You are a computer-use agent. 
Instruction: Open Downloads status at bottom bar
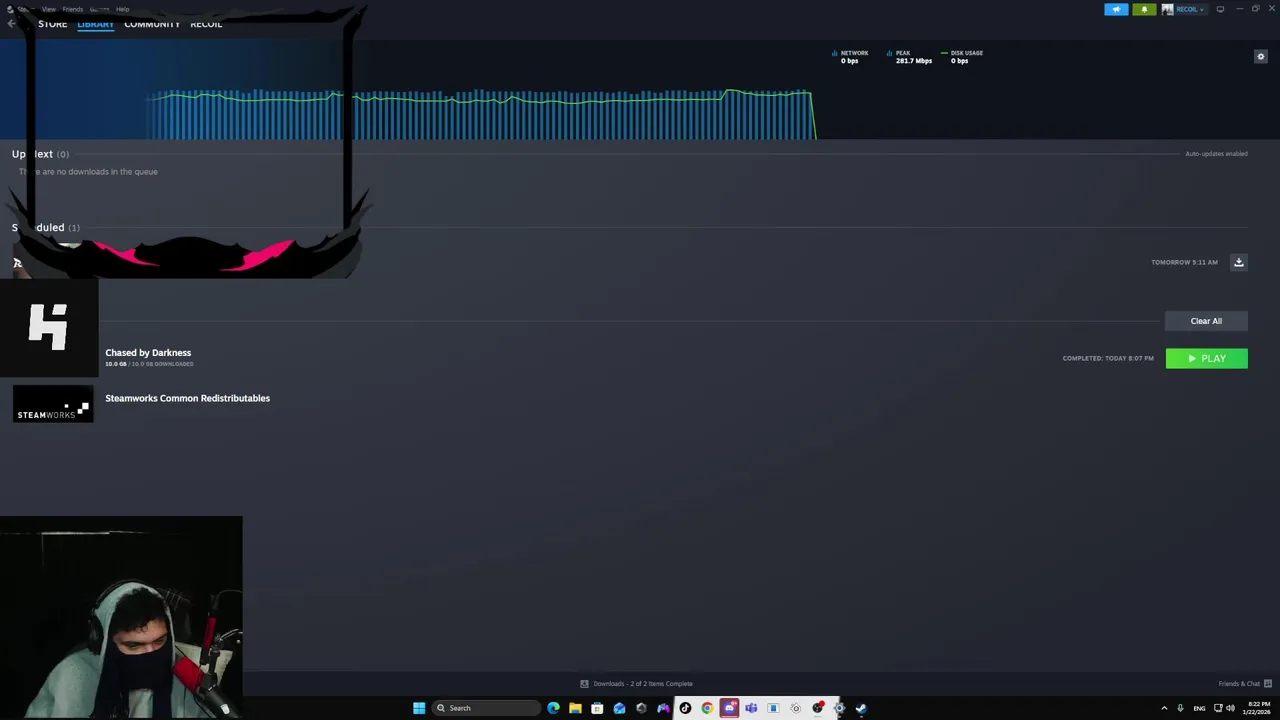point(637,684)
